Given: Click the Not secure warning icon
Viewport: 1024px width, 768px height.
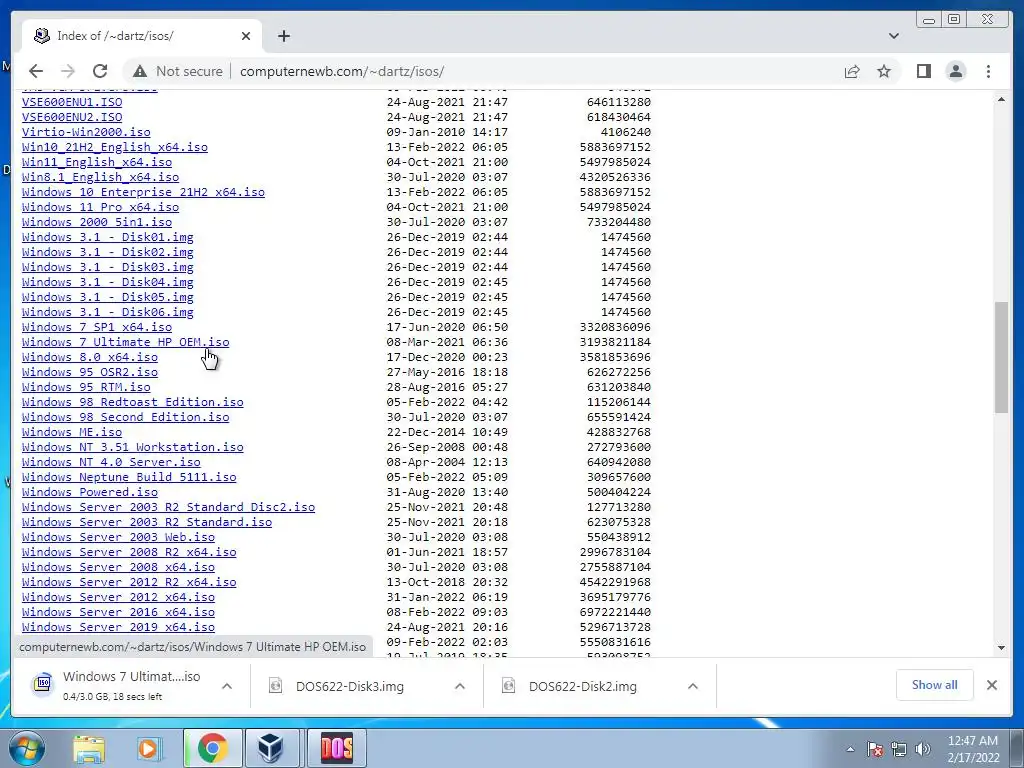Looking at the screenshot, I should tap(140, 71).
